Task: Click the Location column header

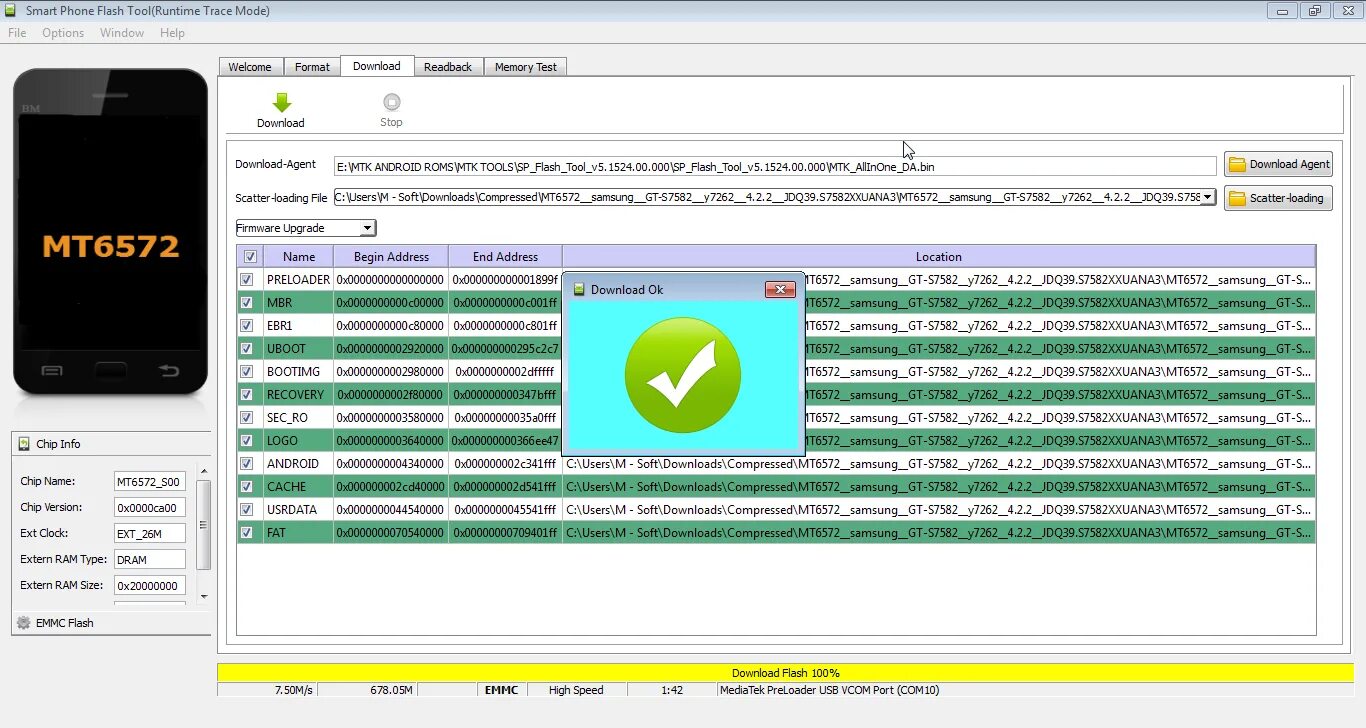Action: (939, 257)
